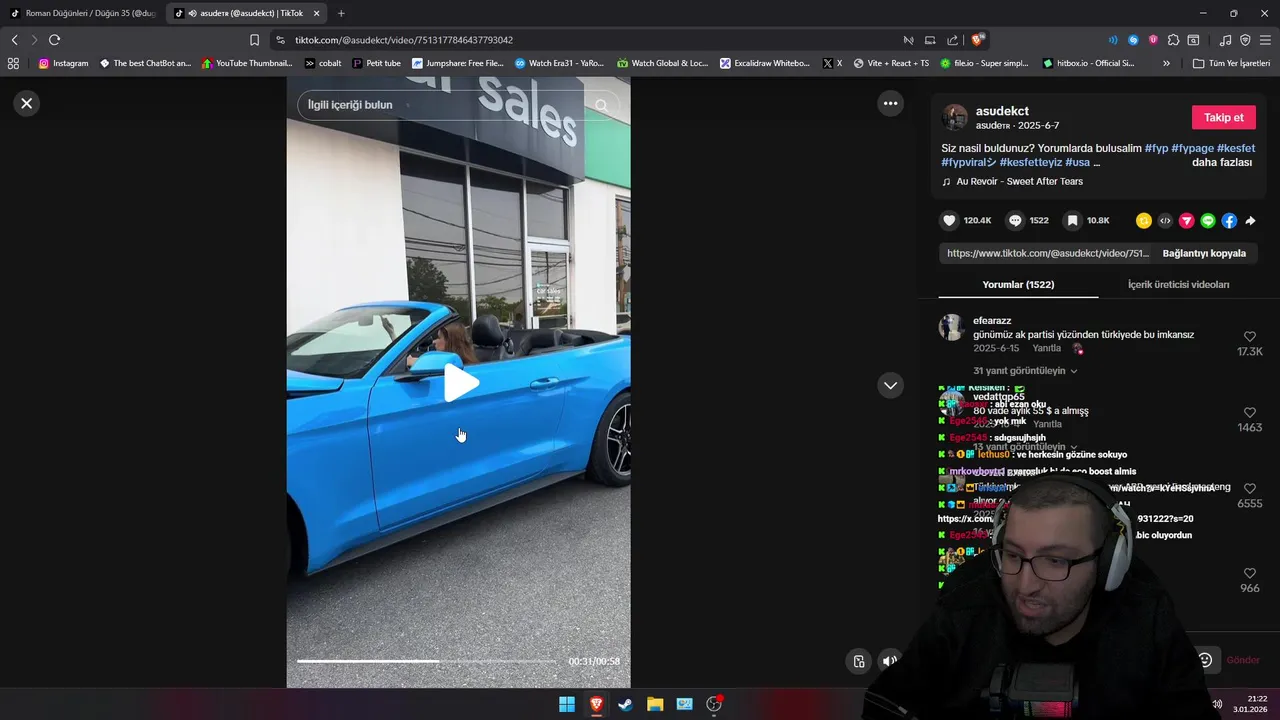This screenshot has height=720, width=1280.
Task: Open efearazz commenter avatar
Action: click(951, 327)
